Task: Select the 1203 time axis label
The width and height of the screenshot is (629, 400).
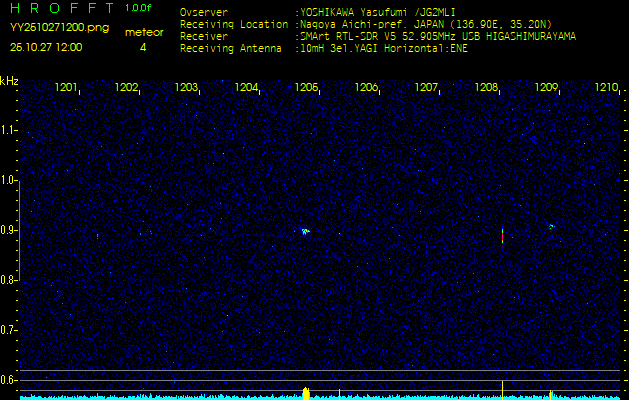Action: pos(186,88)
